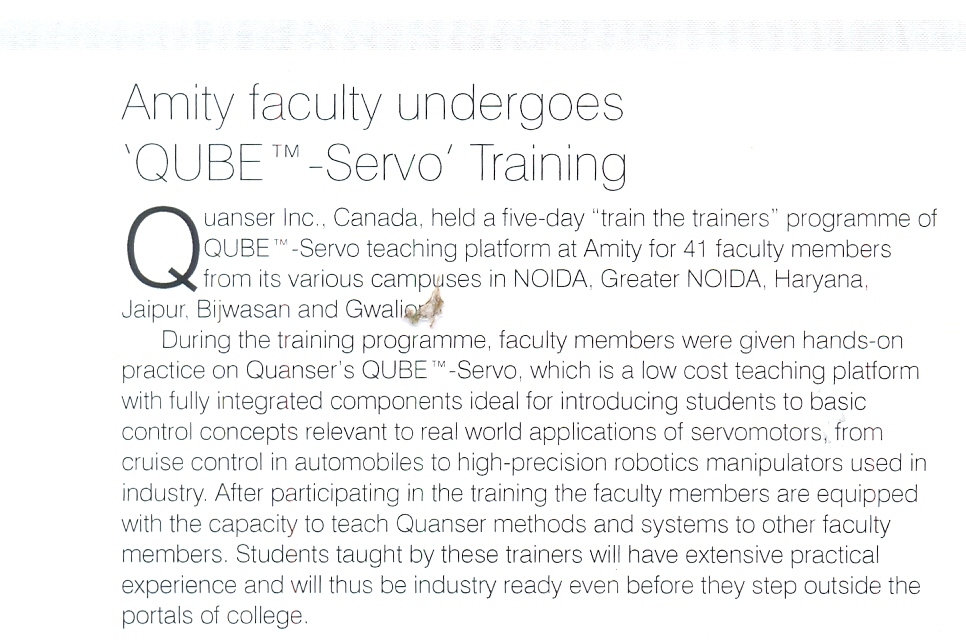Click 'portals of college' in the final line
966x640 pixels.
pyautogui.click(x=213, y=615)
